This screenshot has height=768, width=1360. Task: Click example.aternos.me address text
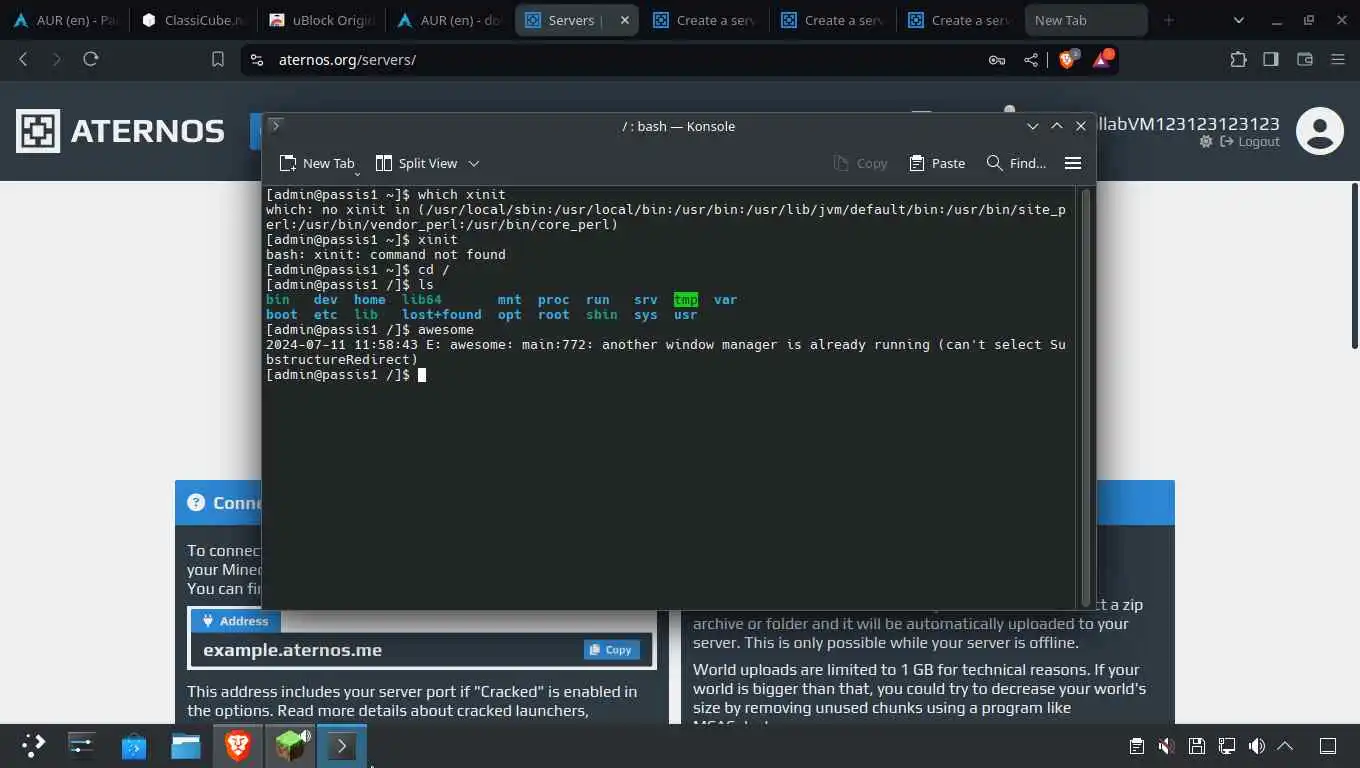point(292,649)
